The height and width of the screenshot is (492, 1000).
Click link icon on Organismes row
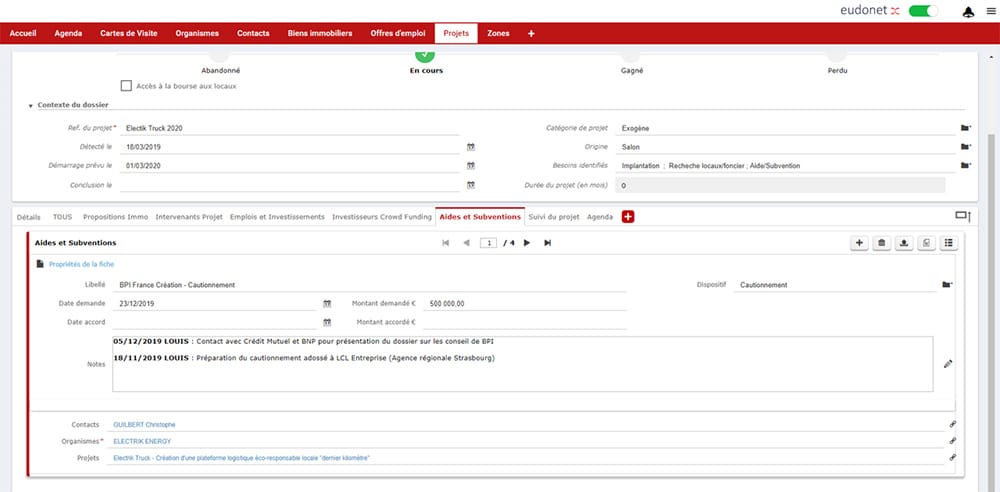point(952,440)
